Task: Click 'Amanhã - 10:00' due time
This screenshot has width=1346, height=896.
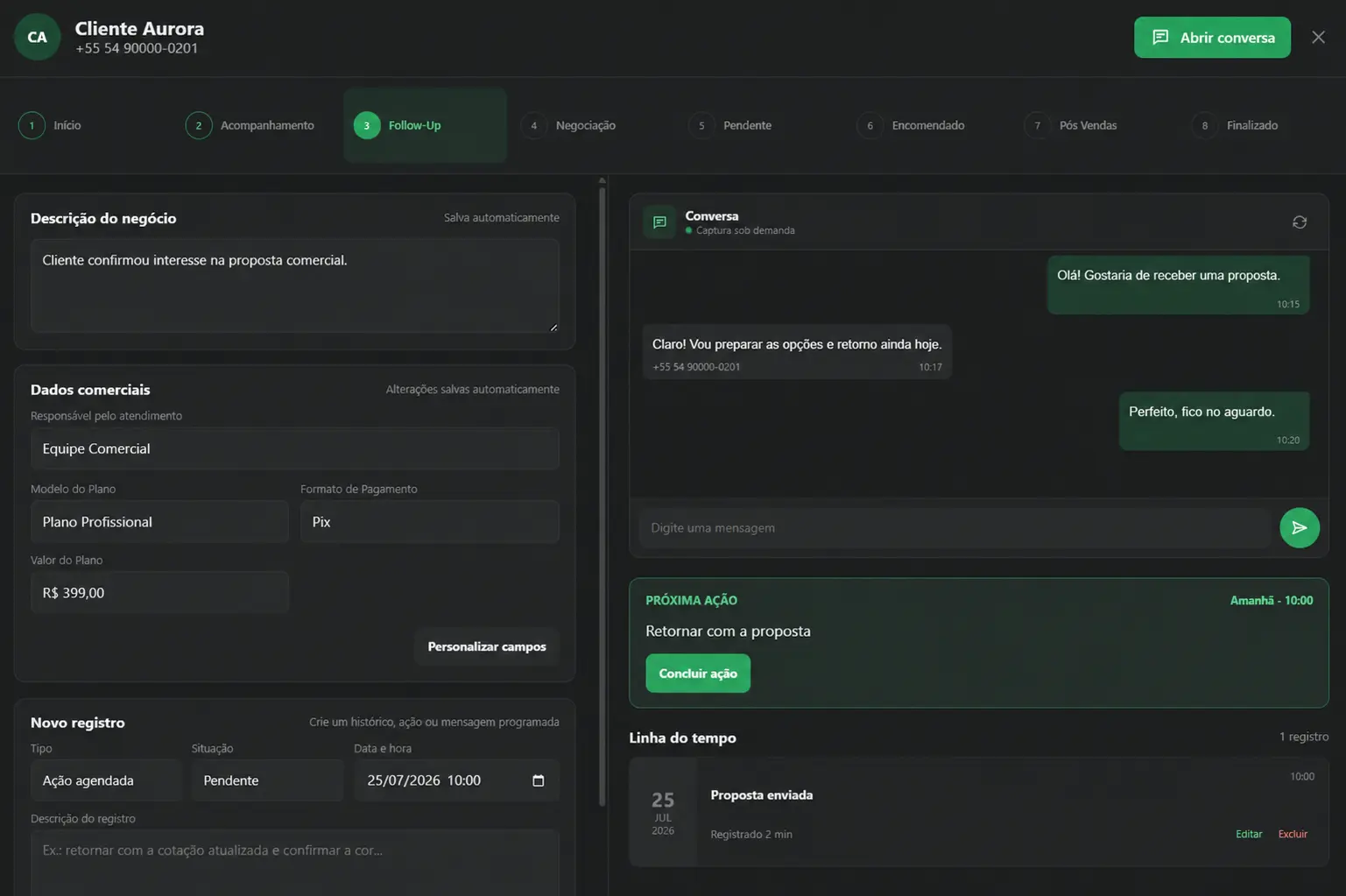Action: point(1271,601)
